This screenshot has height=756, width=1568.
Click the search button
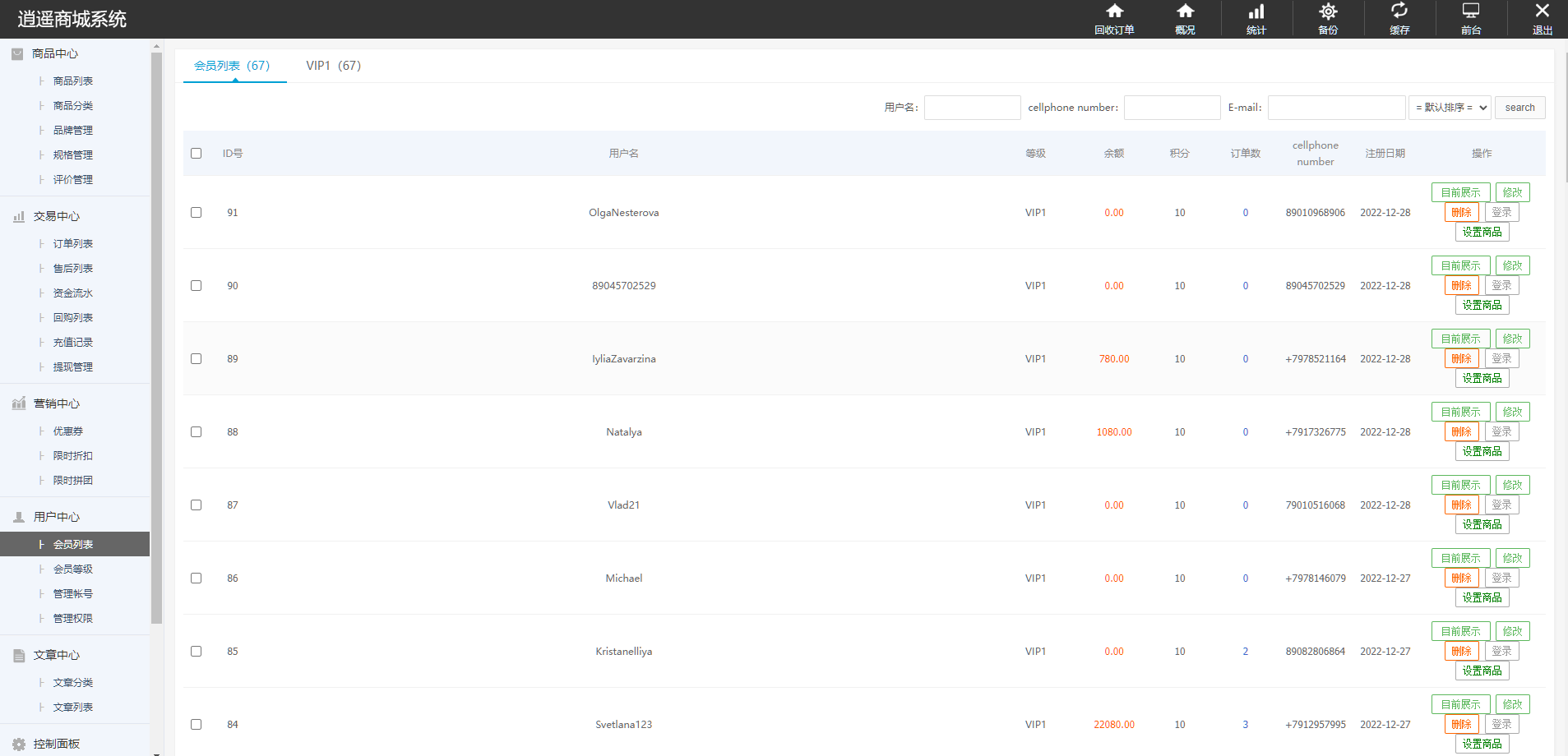(x=1519, y=108)
